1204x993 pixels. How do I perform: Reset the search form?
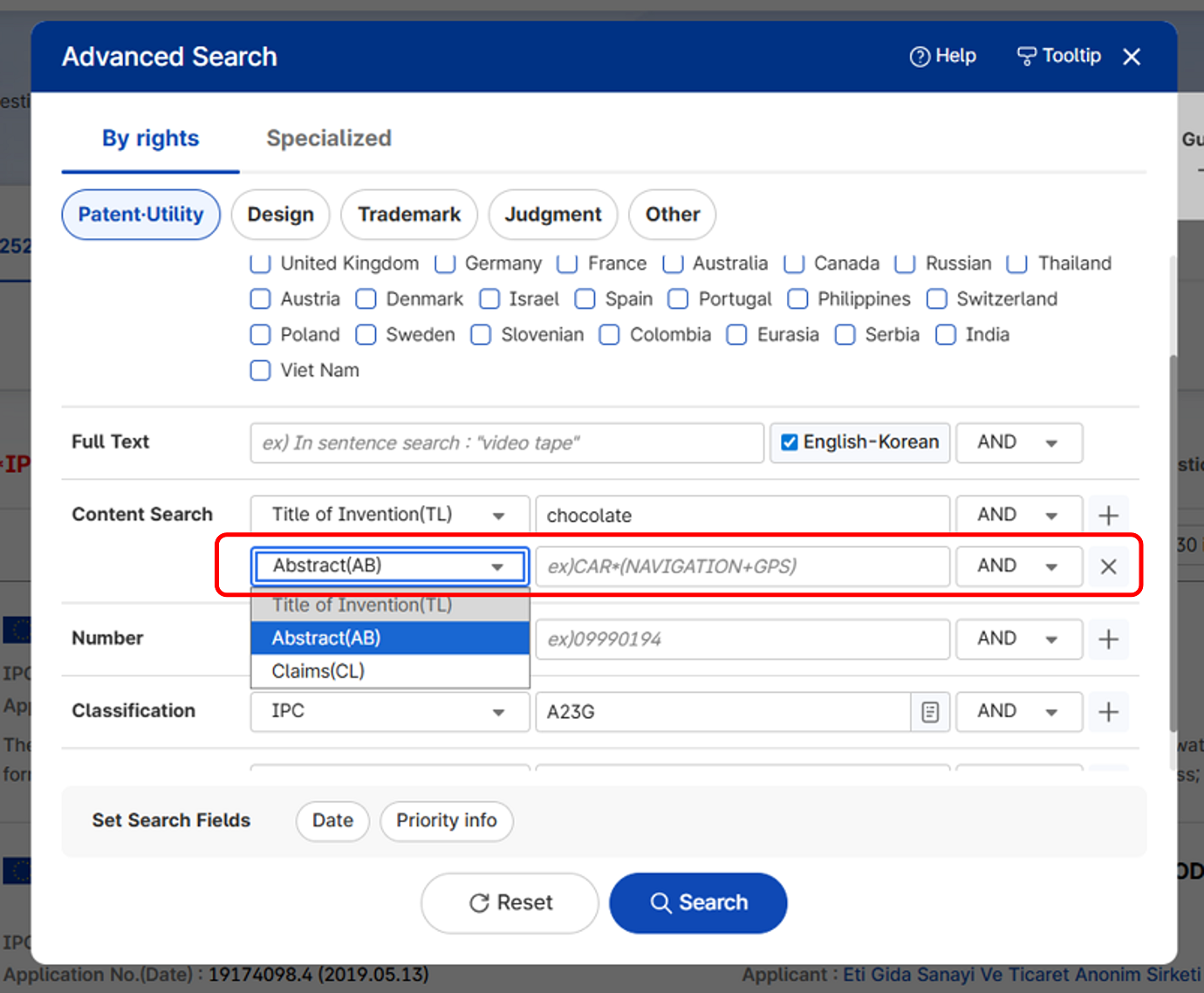pyautogui.click(x=510, y=902)
